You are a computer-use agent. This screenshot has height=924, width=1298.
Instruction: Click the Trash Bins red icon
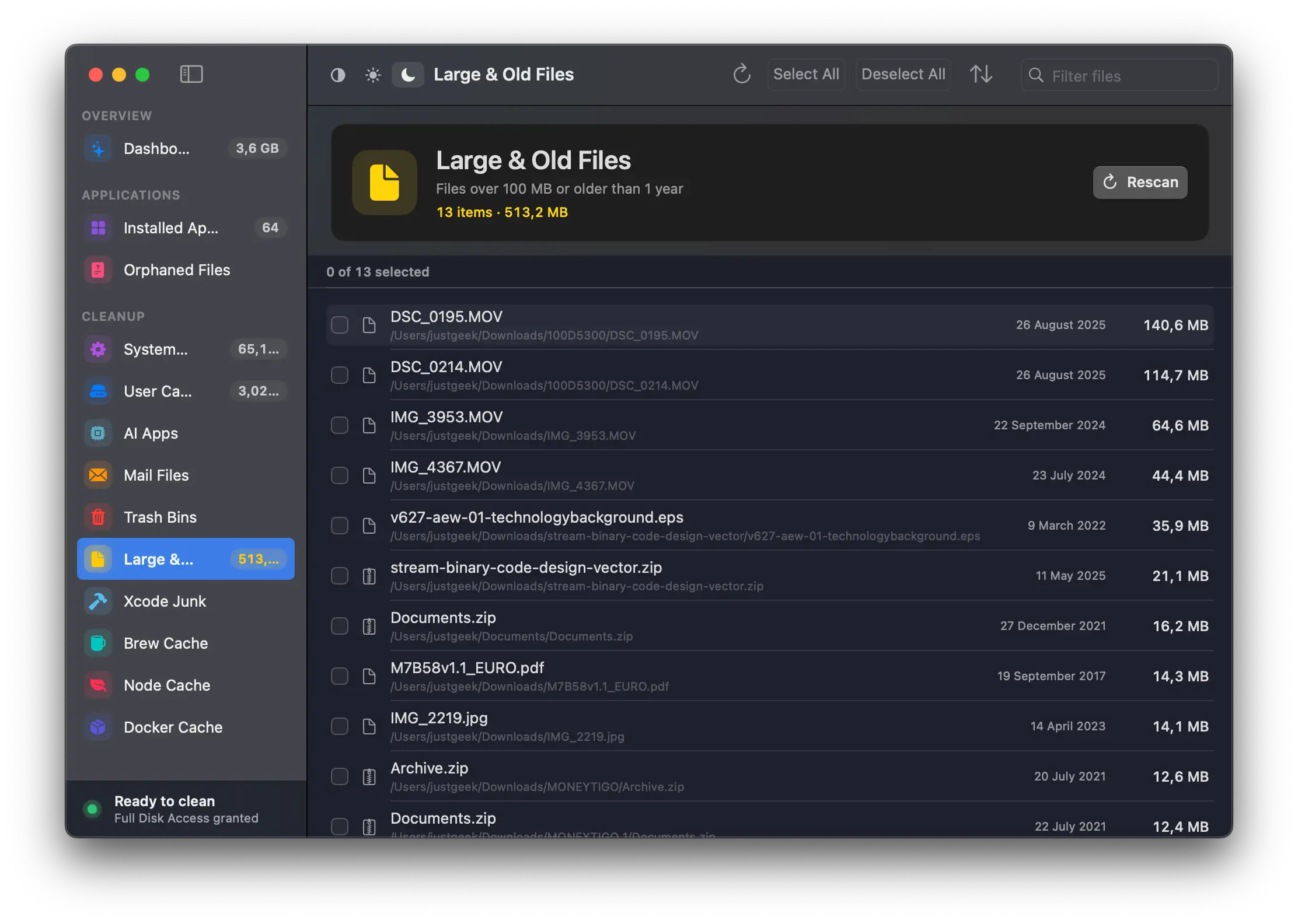click(x=98, y=517)
